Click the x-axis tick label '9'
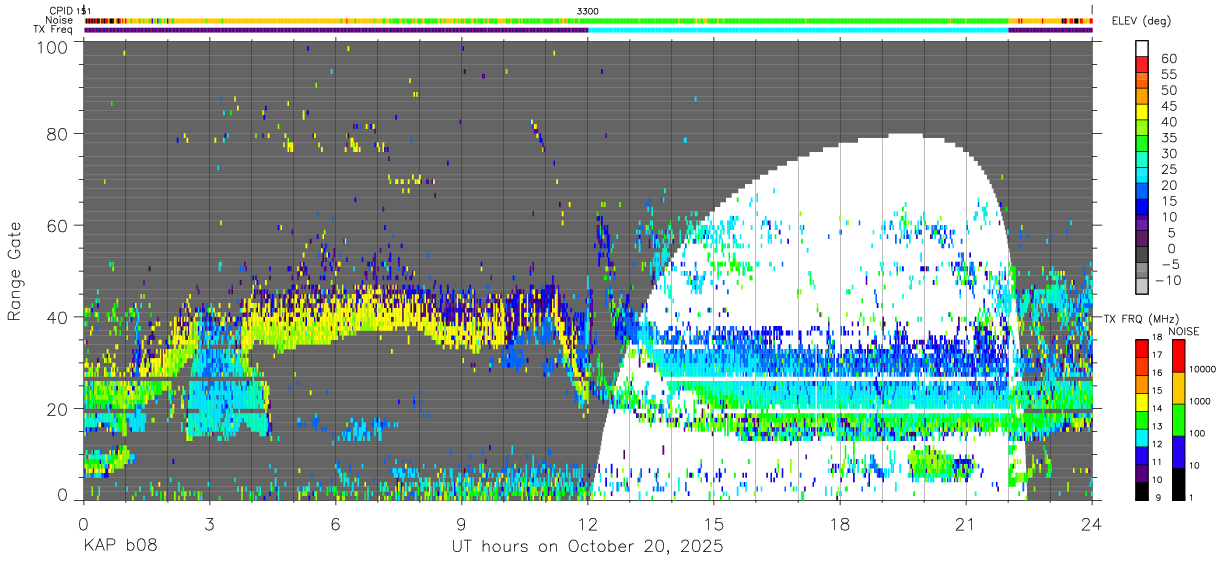Image resolution: width=1228 pixels, height=567 pixels. 462,524
